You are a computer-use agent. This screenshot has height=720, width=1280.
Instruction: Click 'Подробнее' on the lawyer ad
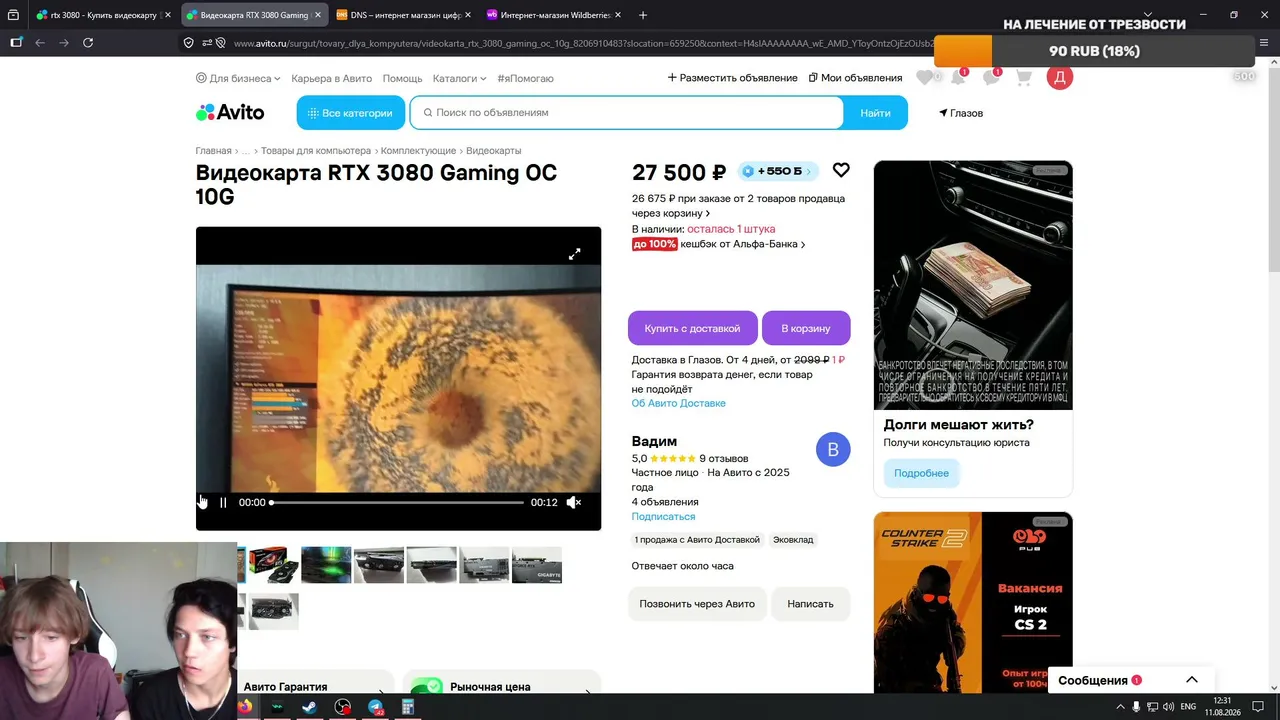[x=921, y=473]
